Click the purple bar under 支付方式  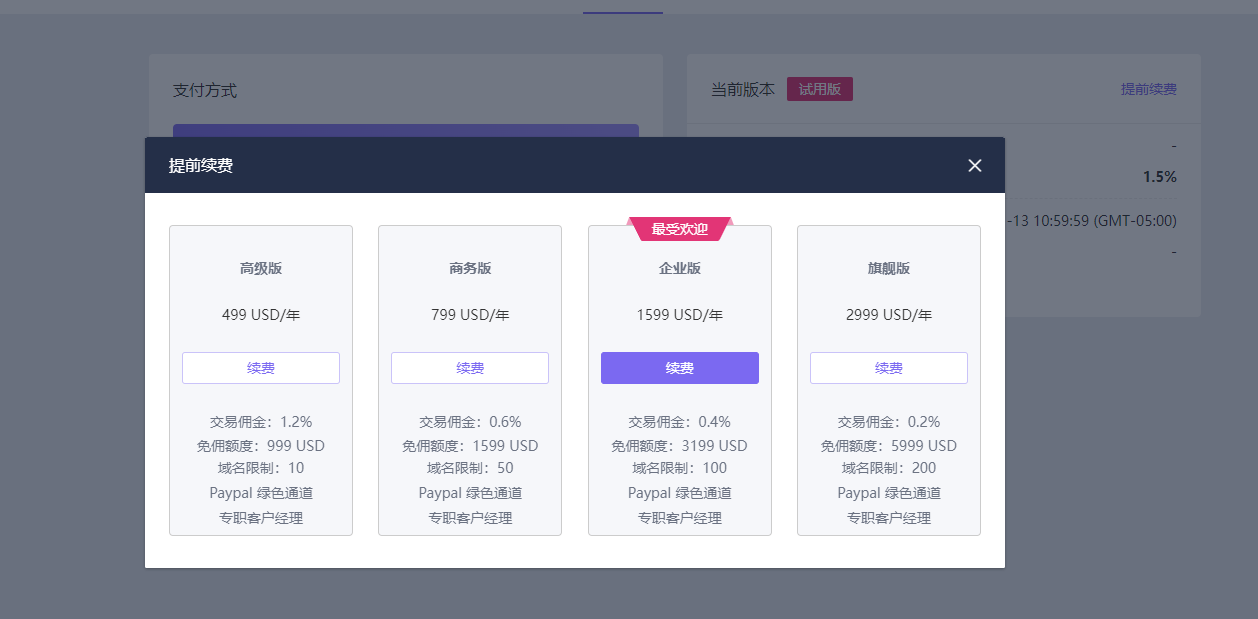coord(405,130)
